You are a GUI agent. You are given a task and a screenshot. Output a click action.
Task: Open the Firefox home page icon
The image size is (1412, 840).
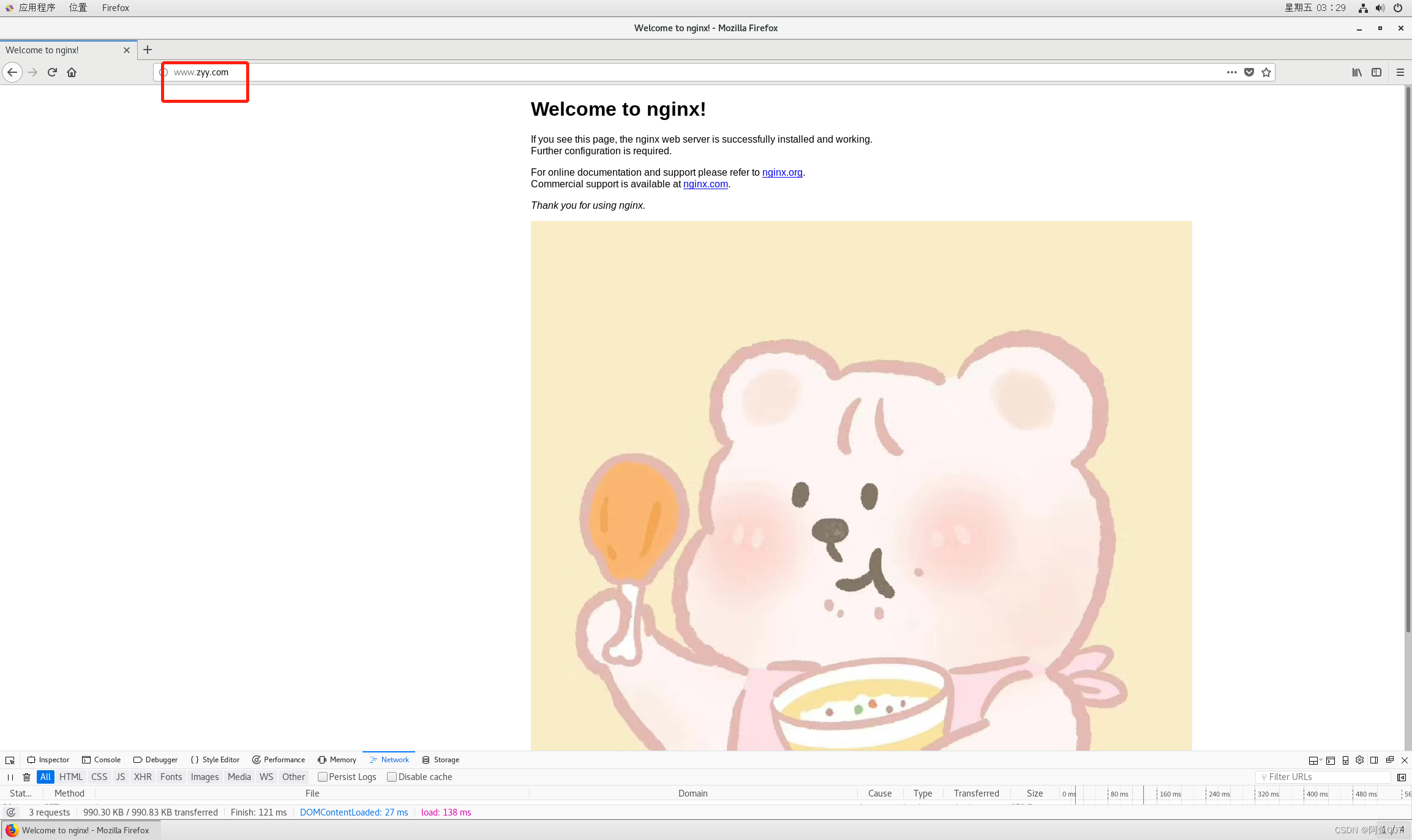(72, 72)
